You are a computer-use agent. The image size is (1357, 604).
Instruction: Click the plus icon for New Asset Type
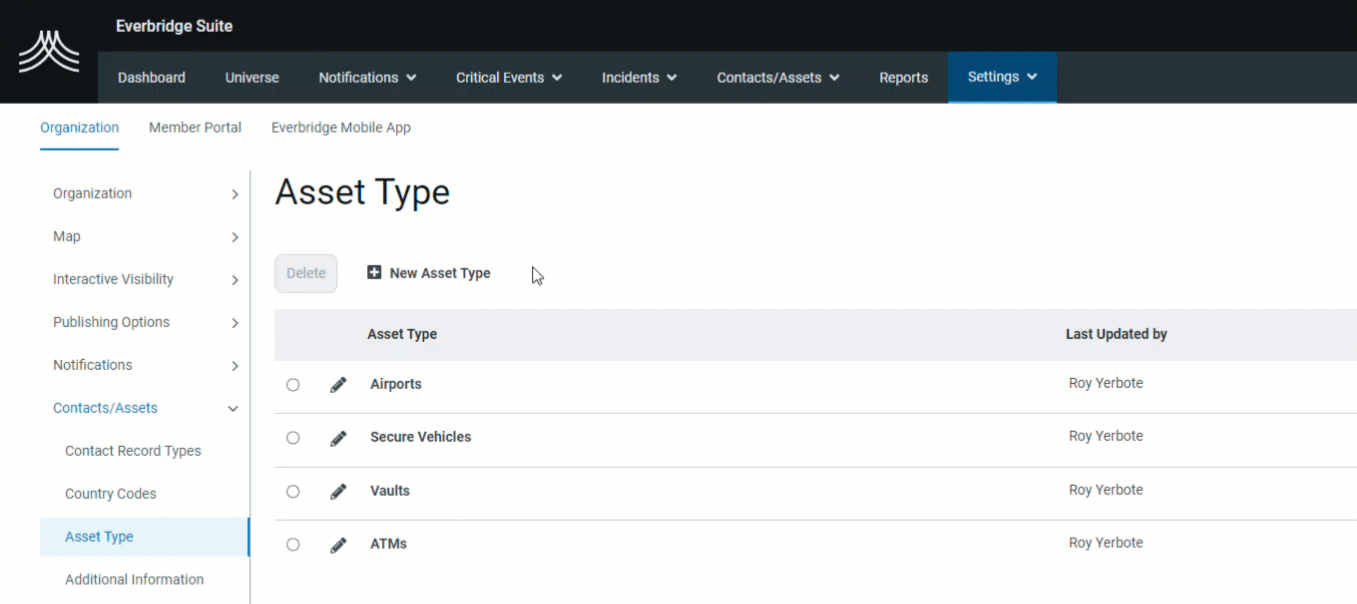pyautogui.click(x=374, y=272)
